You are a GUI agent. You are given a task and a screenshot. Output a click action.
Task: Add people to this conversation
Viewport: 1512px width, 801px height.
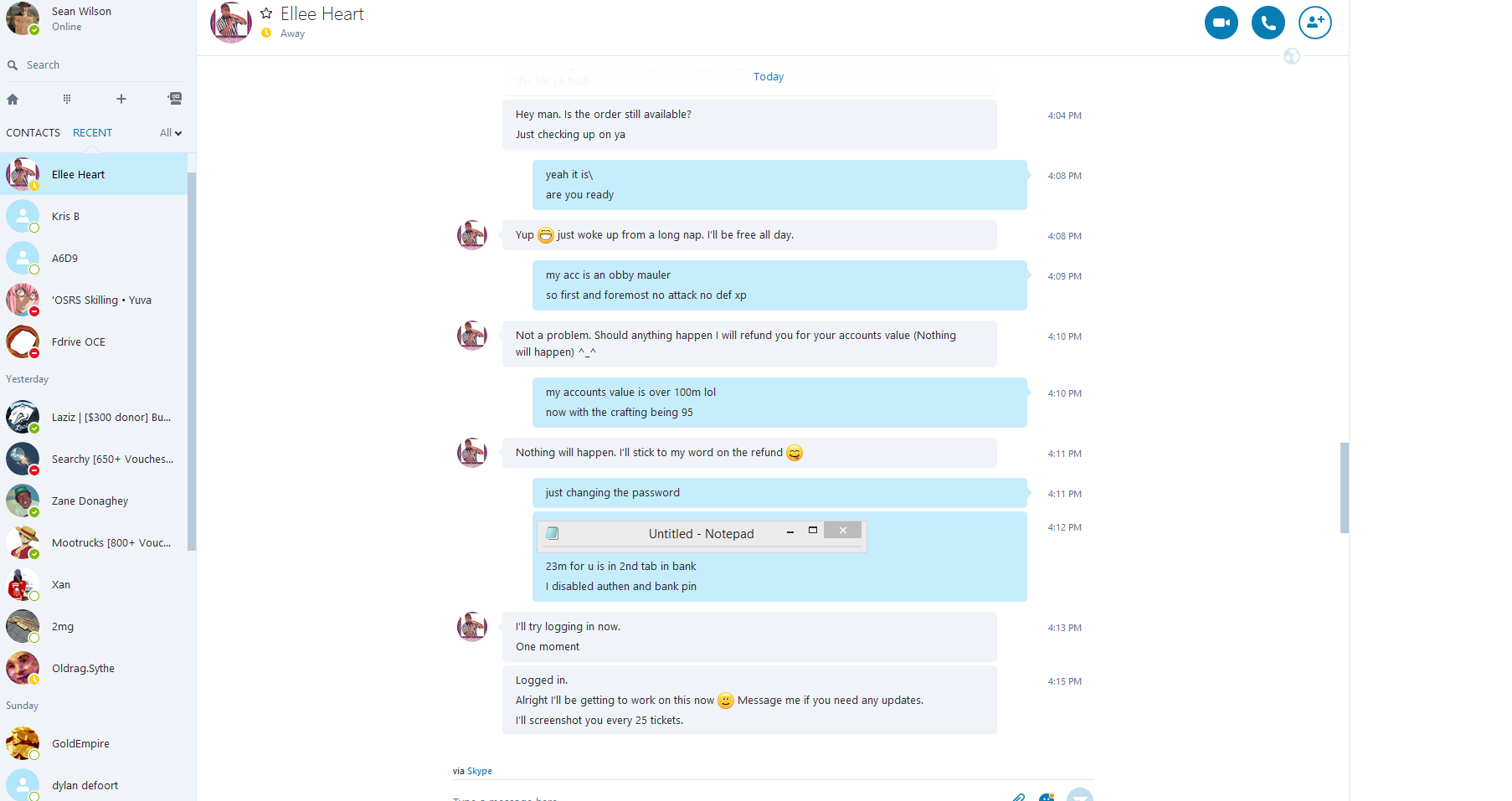[1314, 23]
